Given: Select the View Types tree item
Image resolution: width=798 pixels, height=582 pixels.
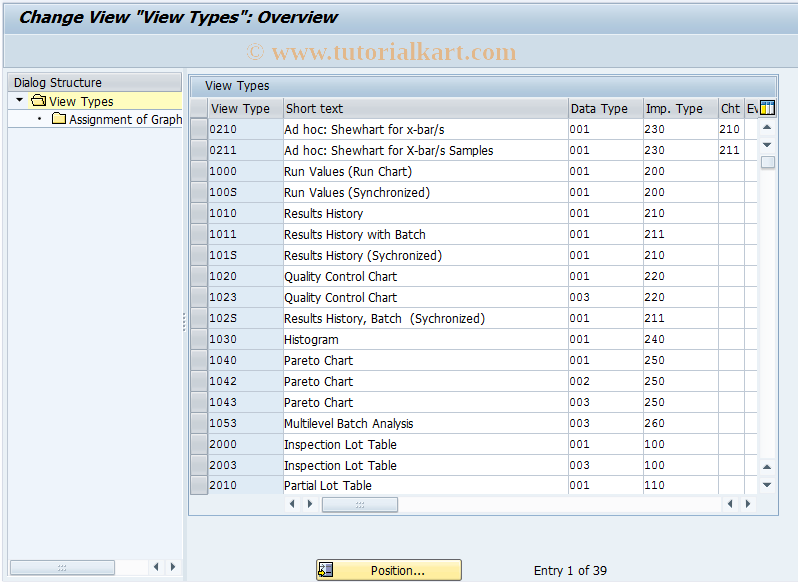Looking at the screenshot, I should [81, 101].
